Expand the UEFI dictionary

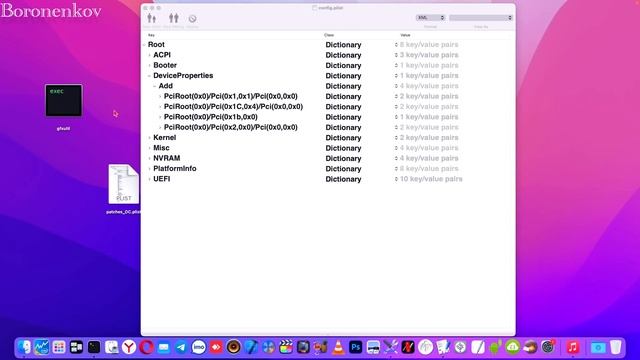(149, 179)
